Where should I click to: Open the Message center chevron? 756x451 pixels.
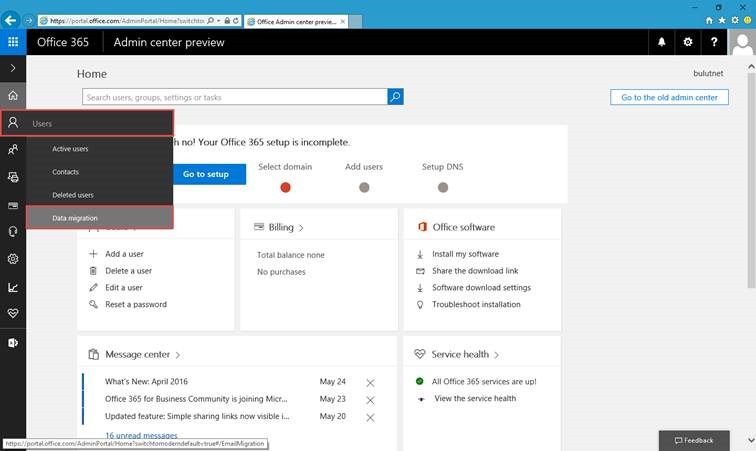[x=177, y=355]
